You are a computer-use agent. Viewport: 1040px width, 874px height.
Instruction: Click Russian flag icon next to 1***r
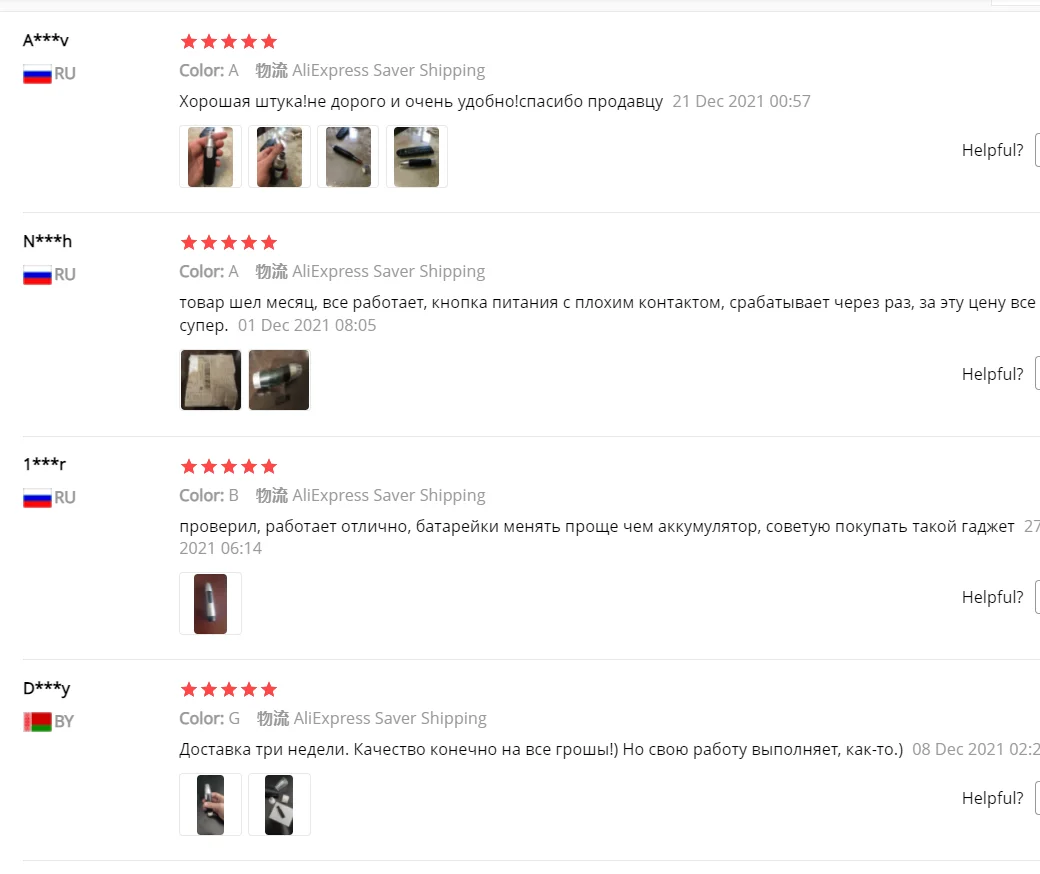pyautogui.click(x=37, y=498)
